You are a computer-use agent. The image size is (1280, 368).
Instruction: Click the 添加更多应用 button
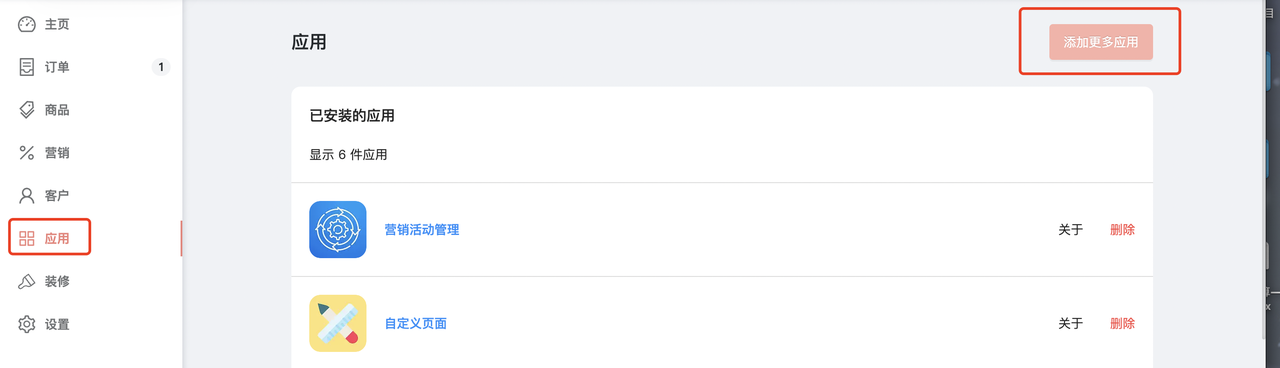point(1101,43)
